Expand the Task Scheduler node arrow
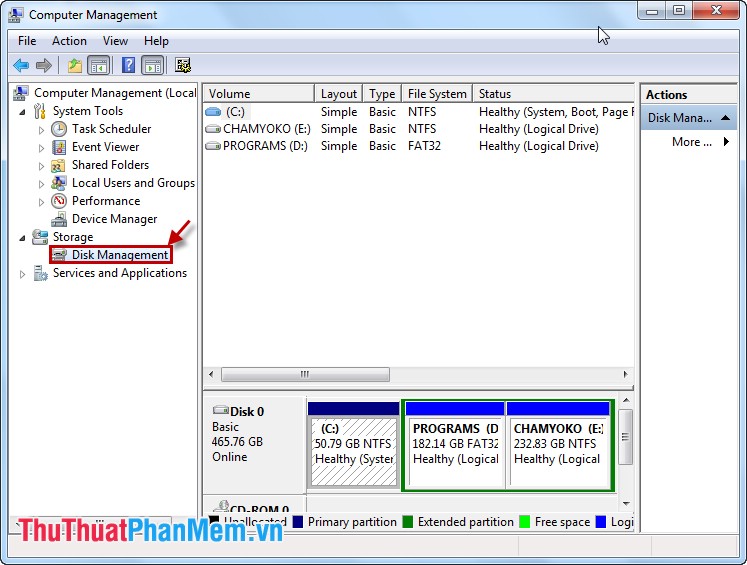The width and height of the screenshot is (747, 565). point(41,130)
